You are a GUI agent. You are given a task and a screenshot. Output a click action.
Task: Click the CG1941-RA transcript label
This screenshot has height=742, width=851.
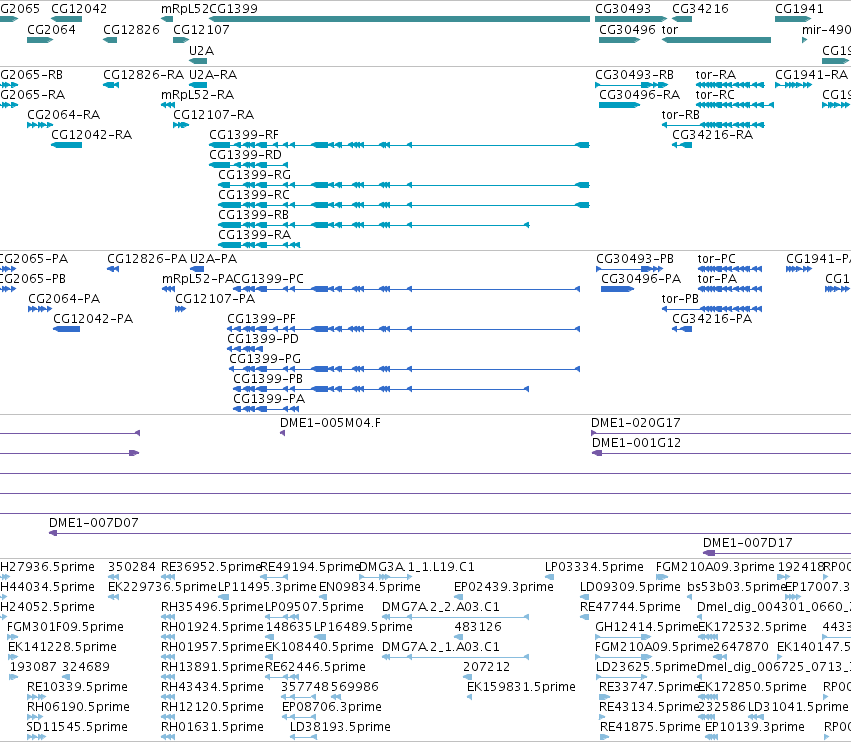coord(811,74)
